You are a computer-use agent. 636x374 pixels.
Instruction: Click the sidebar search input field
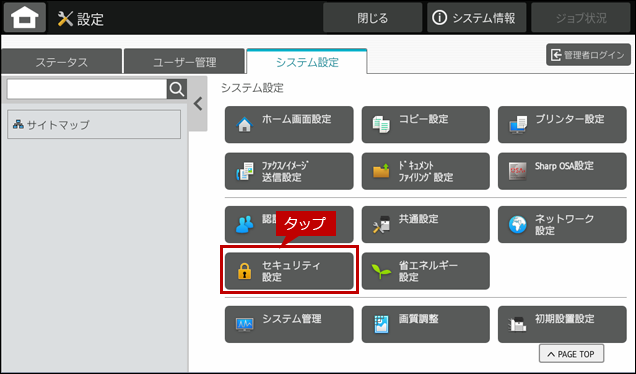click(87, 89)
